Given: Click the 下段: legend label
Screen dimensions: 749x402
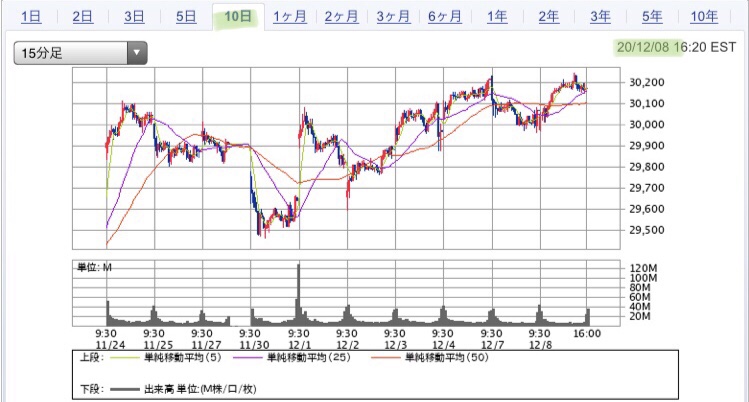Looking at the screenshot, I should tap(91, 389).
